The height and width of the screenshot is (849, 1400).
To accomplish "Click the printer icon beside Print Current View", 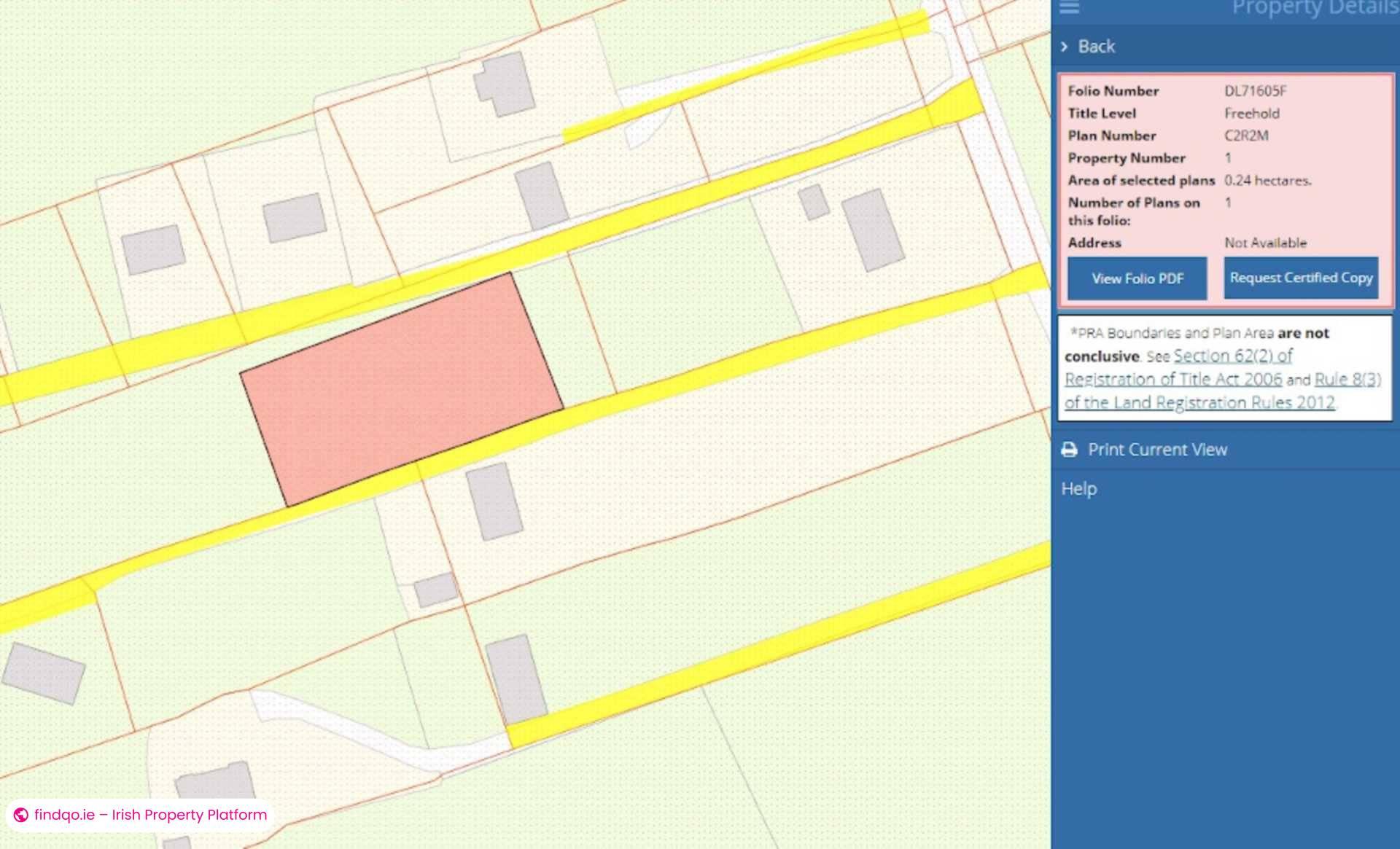I will click(x=1068, y=450).
